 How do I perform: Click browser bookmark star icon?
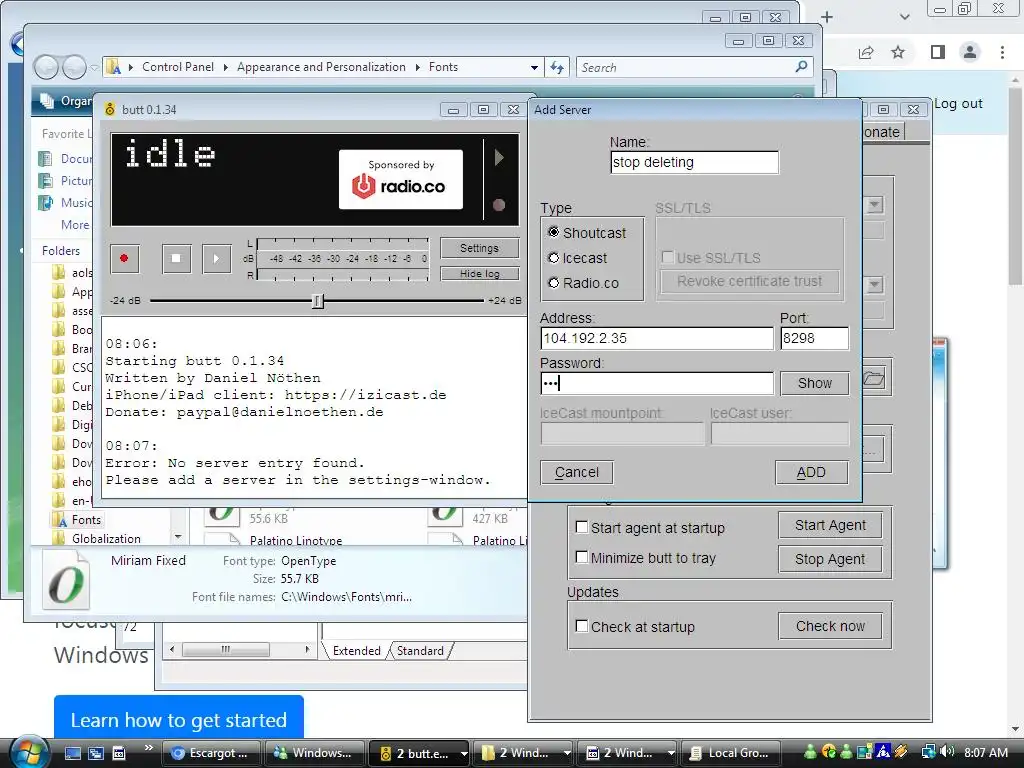coord(898,52)
